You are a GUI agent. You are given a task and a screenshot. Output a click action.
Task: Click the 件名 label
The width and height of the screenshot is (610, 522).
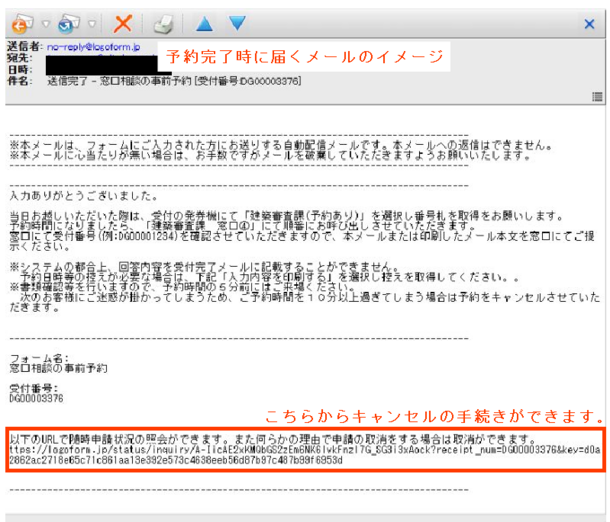[19, 81]
